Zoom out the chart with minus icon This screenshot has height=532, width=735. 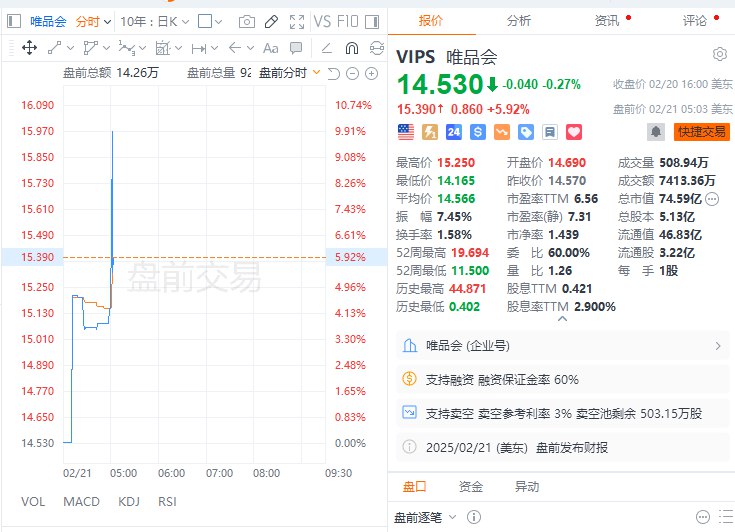coord(352,74)
